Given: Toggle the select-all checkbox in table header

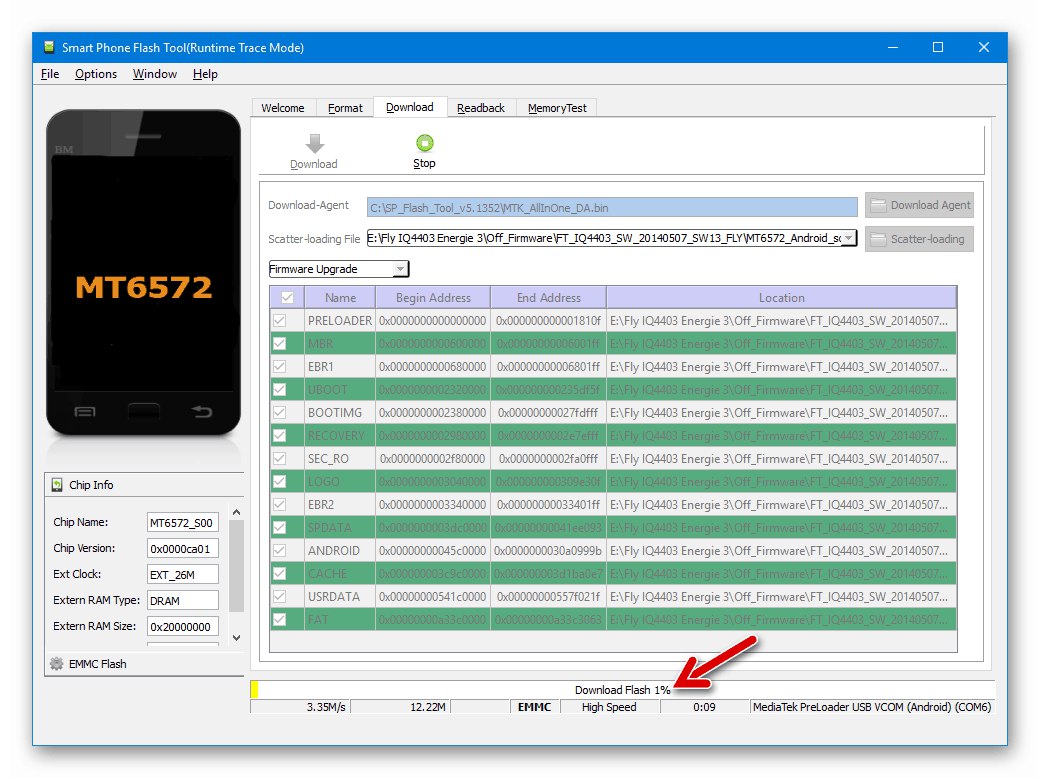Looking at the screenshot, I should tap(287, 298).
